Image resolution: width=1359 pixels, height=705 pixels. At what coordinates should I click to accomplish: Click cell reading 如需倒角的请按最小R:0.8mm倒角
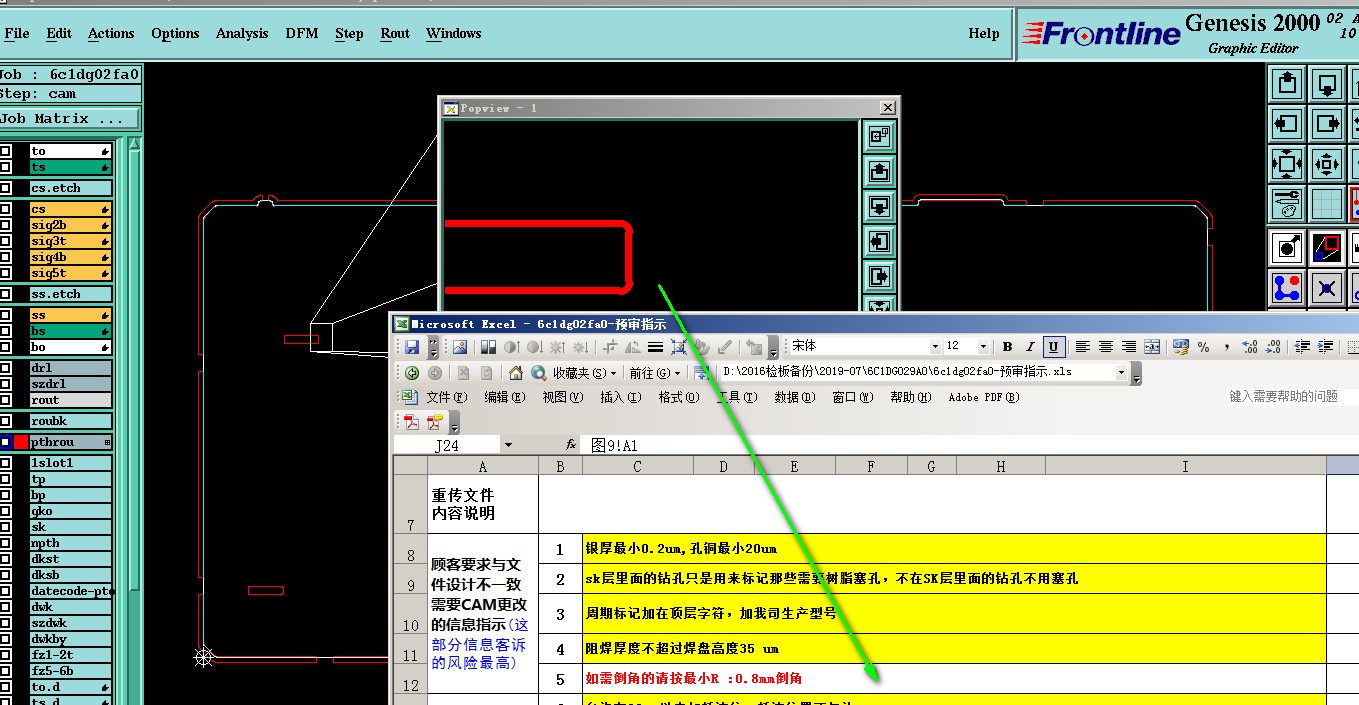point(954,678)
